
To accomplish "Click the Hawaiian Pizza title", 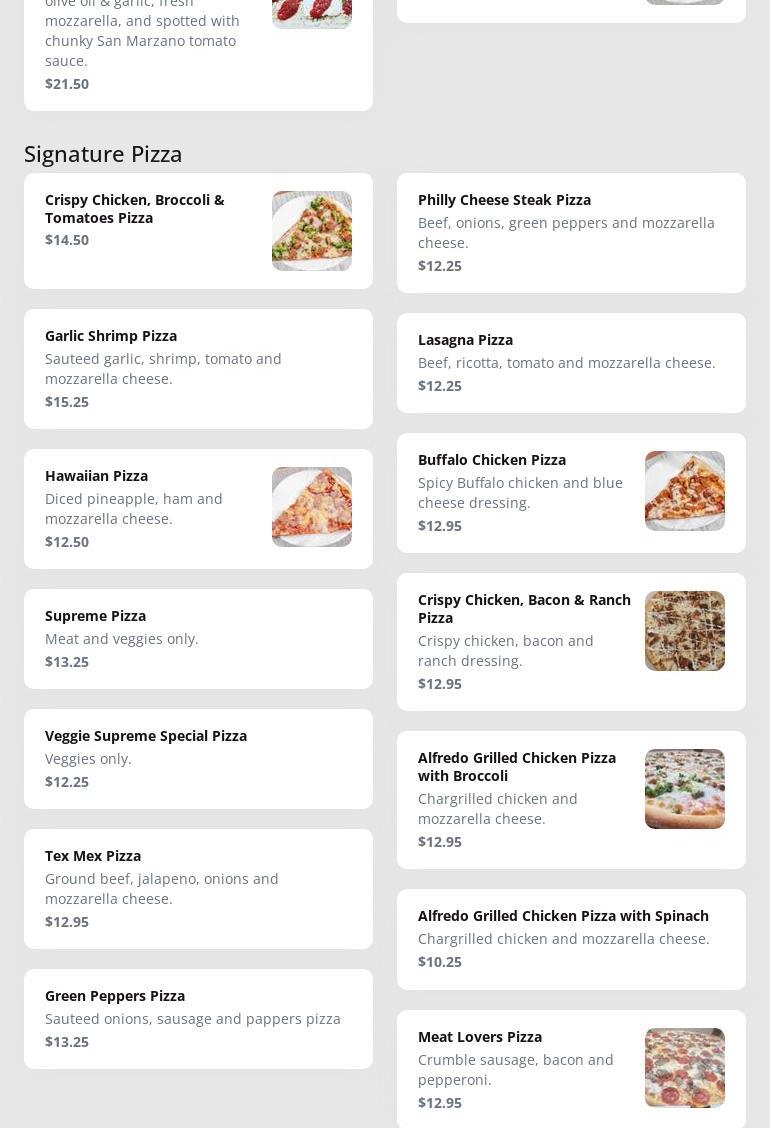I will coord(96,476).
